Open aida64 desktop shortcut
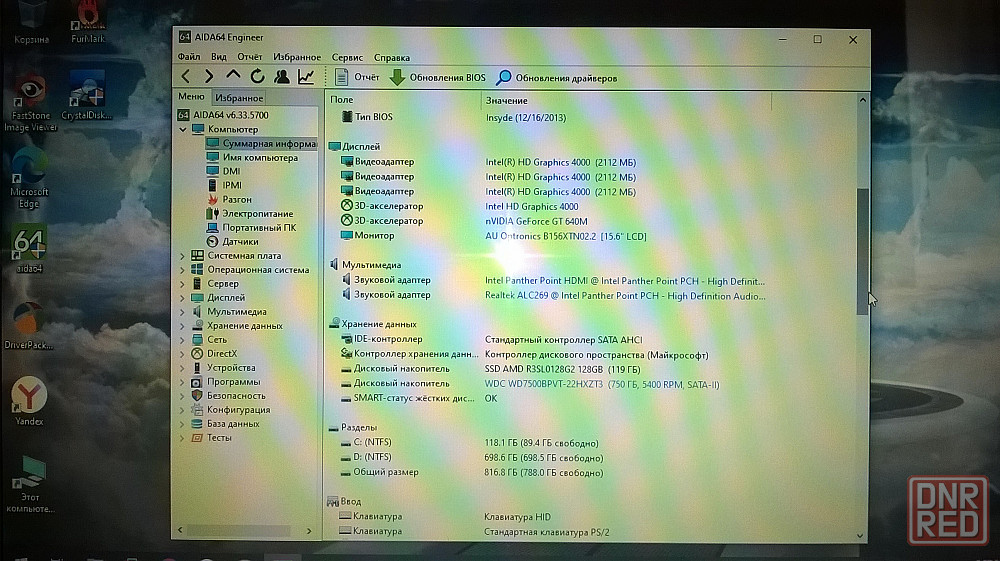Screen dimensions: 1000x561 29,250
